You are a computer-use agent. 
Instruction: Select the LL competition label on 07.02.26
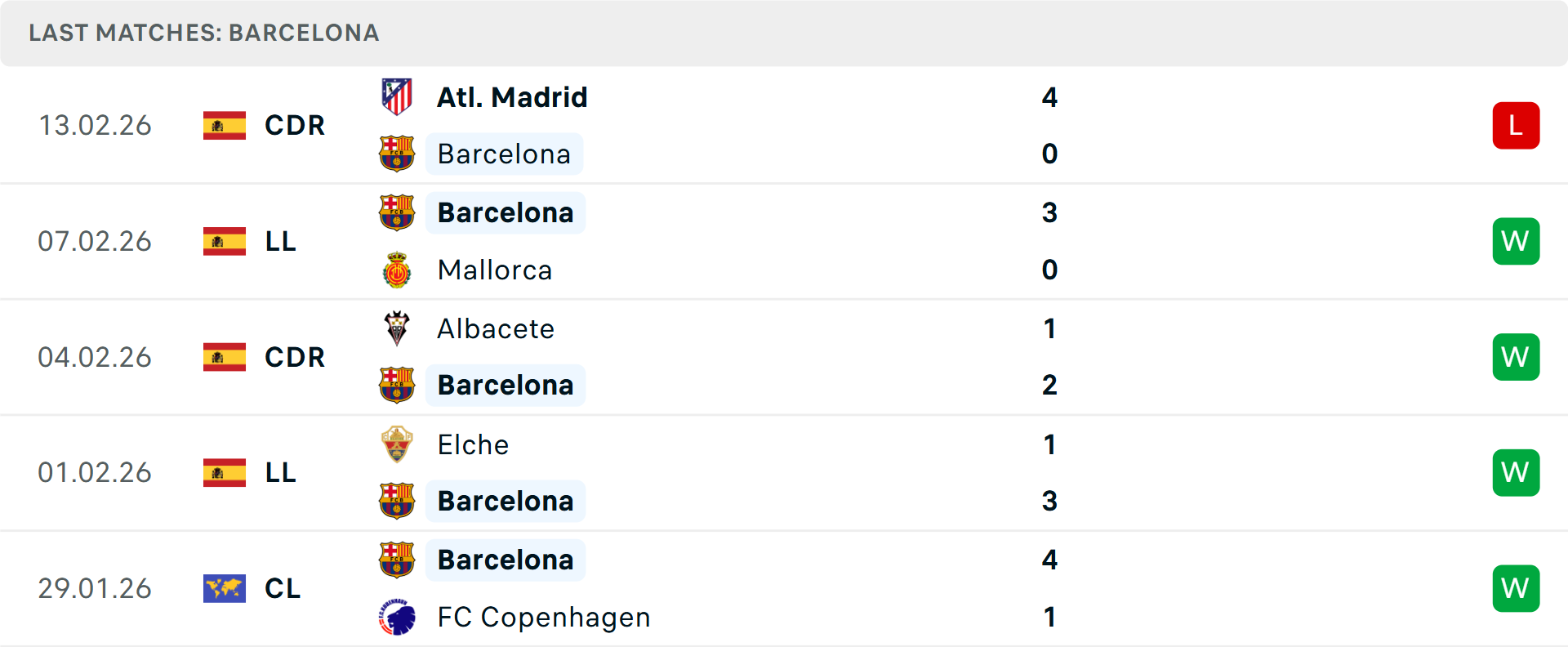(280, 241)
